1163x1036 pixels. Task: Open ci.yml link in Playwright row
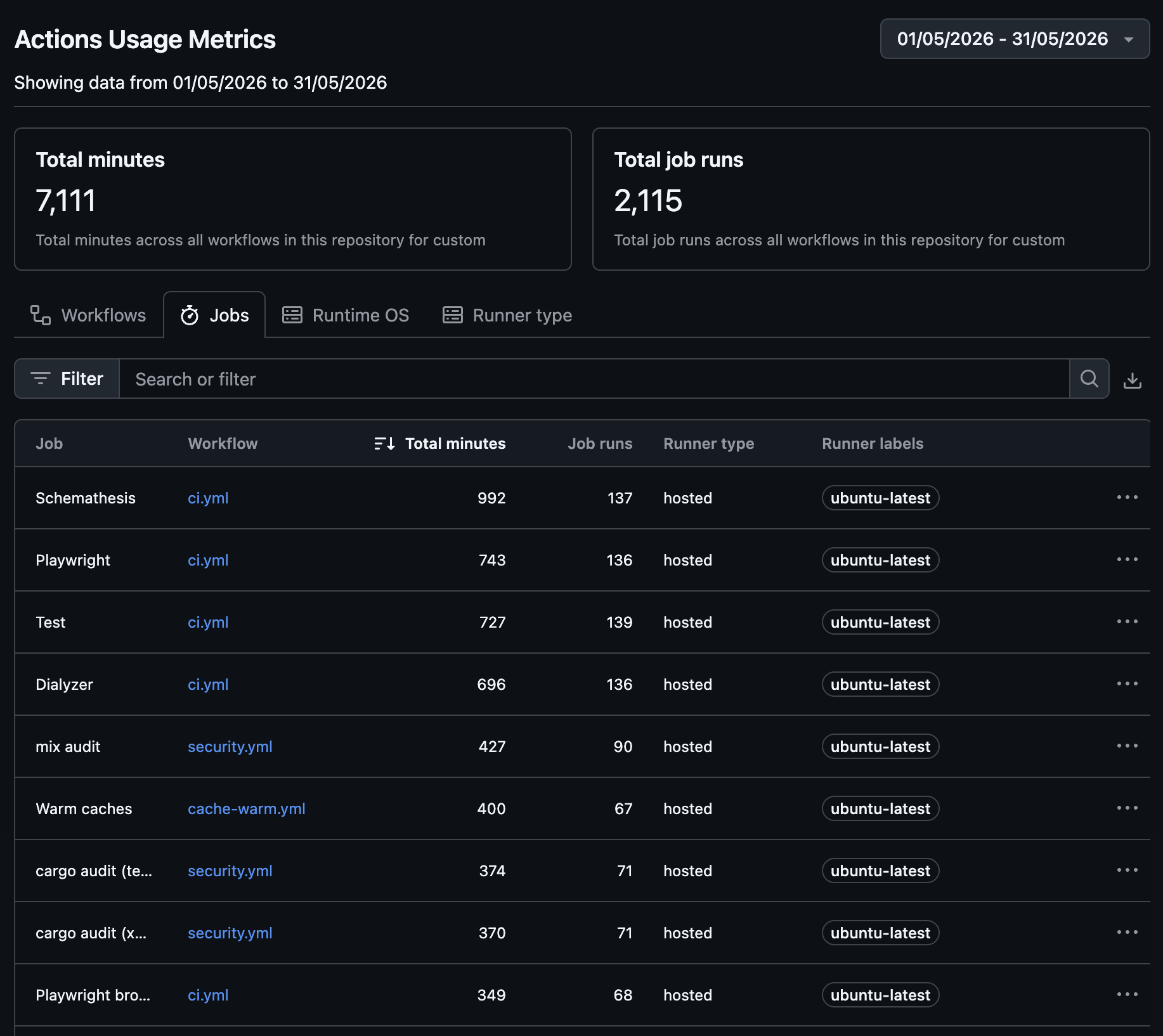point(208,560)
